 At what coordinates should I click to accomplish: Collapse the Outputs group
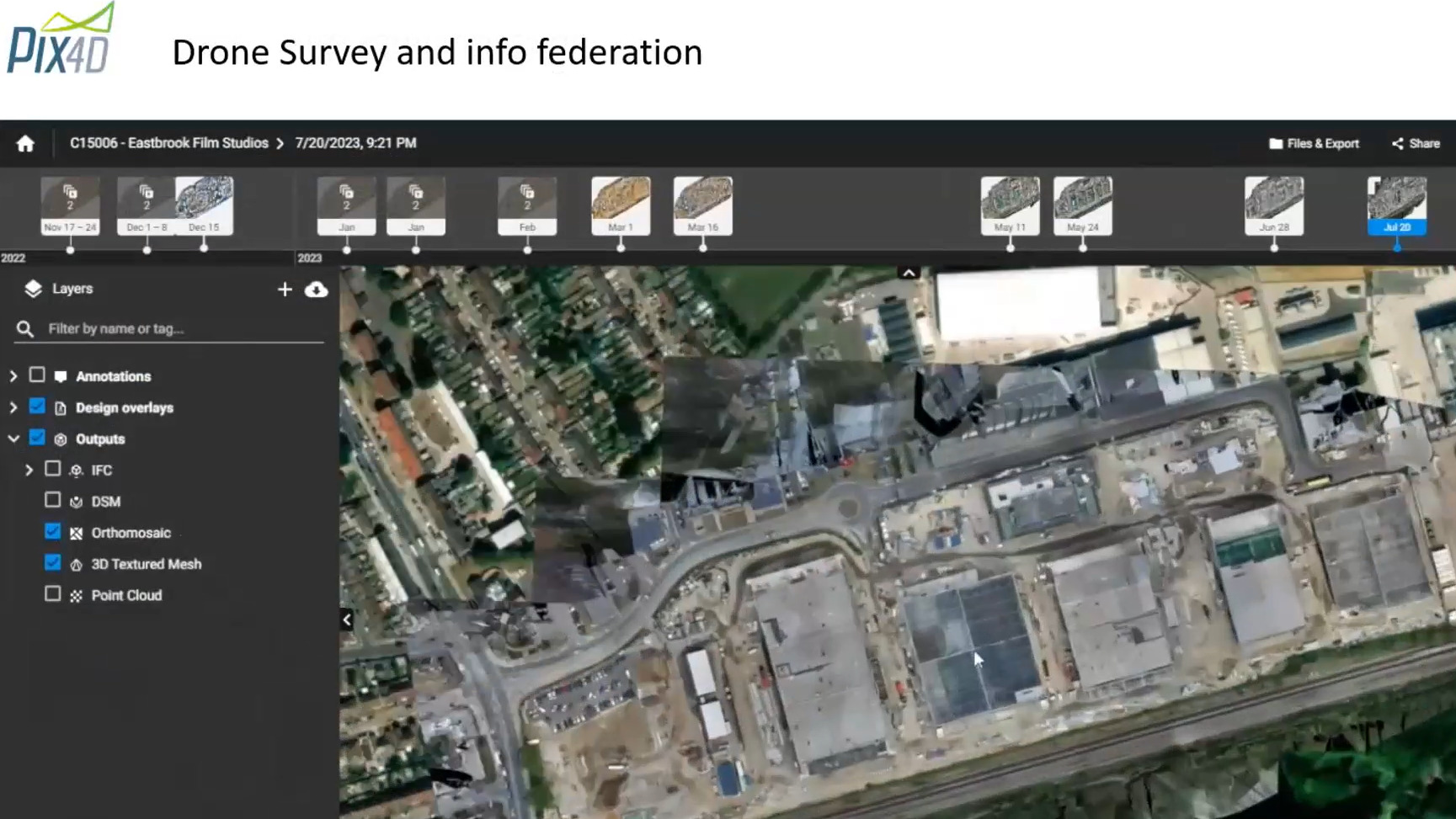[x=13, y=439]
